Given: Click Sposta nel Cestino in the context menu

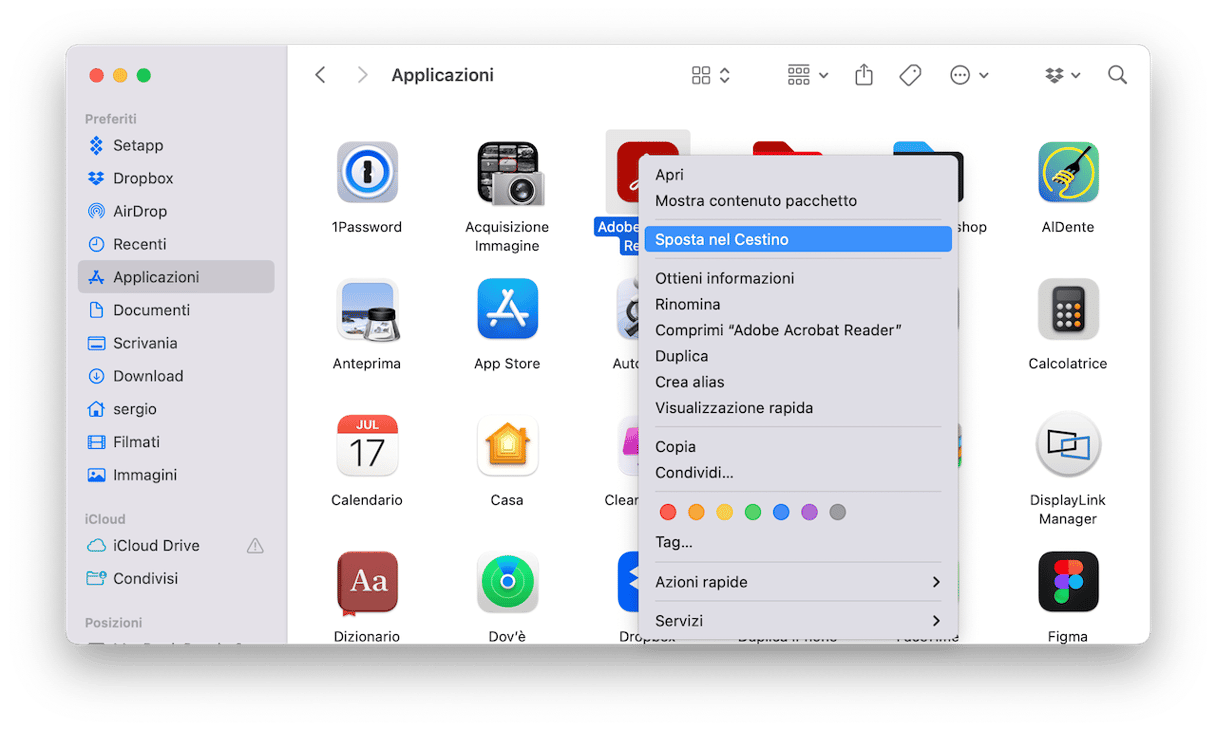Looking at the screenshot, I should point(798,240).
